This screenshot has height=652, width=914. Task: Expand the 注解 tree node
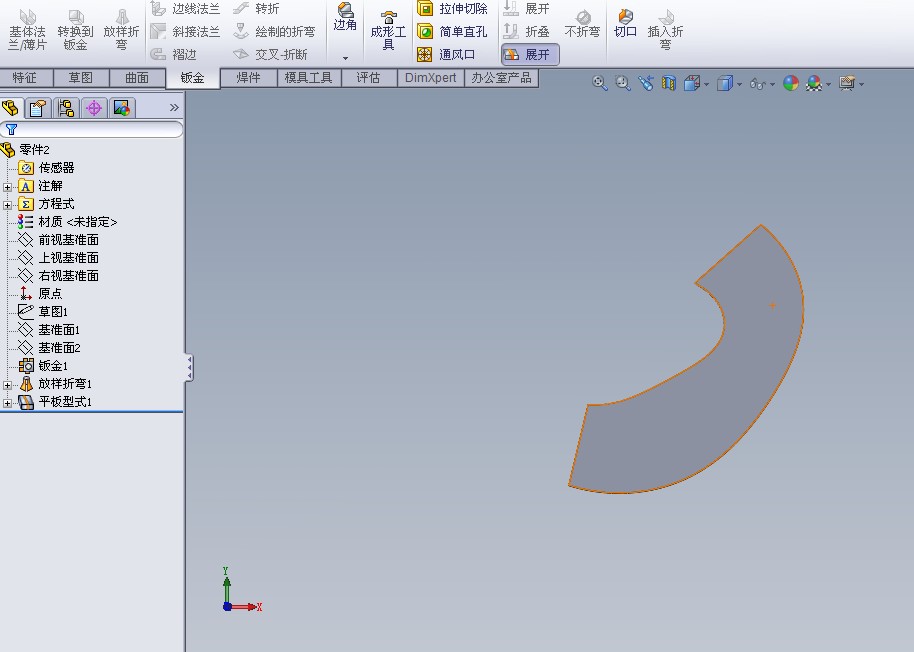8,187
